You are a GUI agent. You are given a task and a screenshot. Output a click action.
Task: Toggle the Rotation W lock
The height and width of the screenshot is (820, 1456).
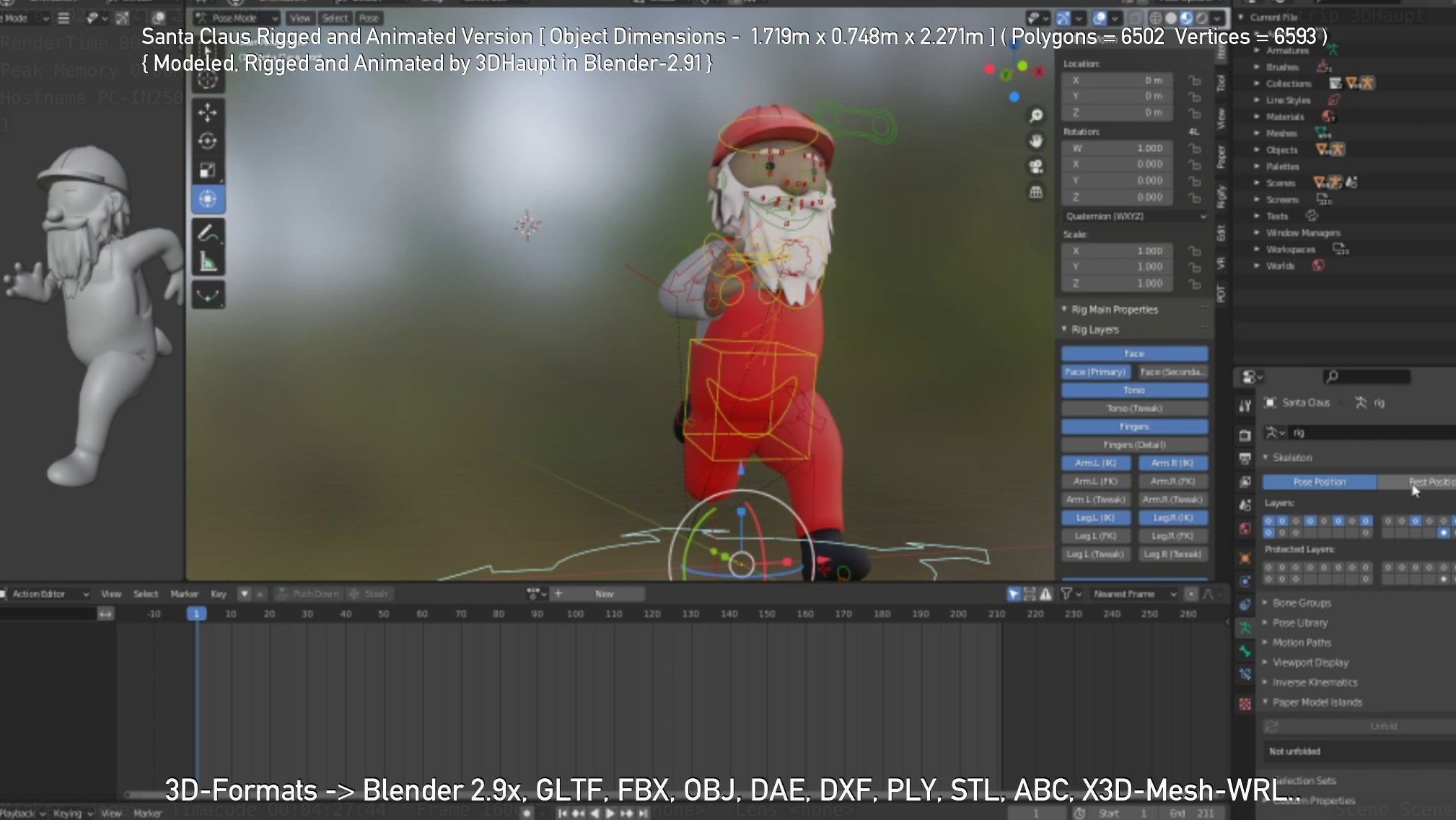(x=1195, y=148)
